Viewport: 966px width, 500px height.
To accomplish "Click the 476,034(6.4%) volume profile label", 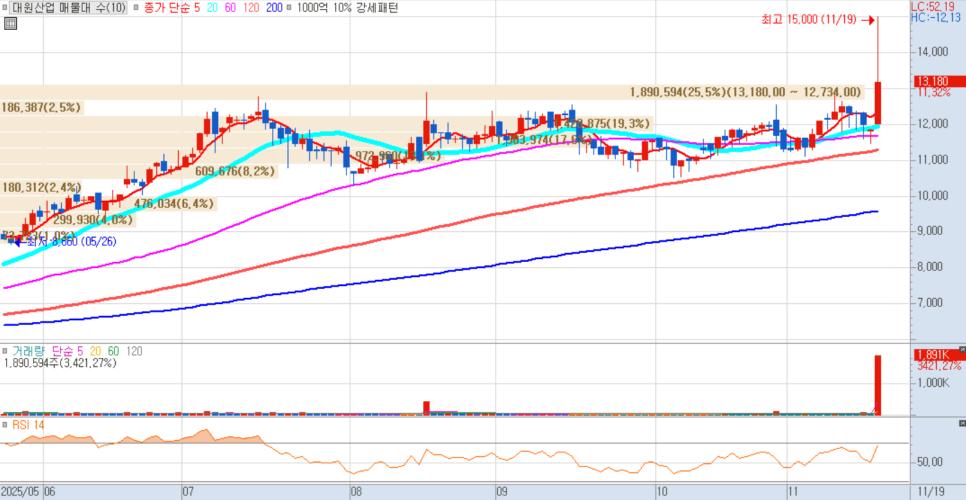I will coord(174,203).
